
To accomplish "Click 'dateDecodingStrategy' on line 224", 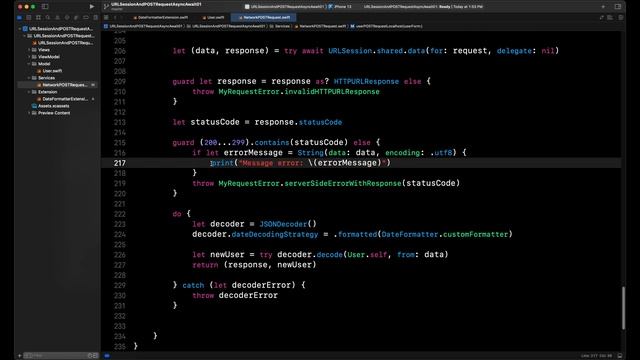I will 275,234.
